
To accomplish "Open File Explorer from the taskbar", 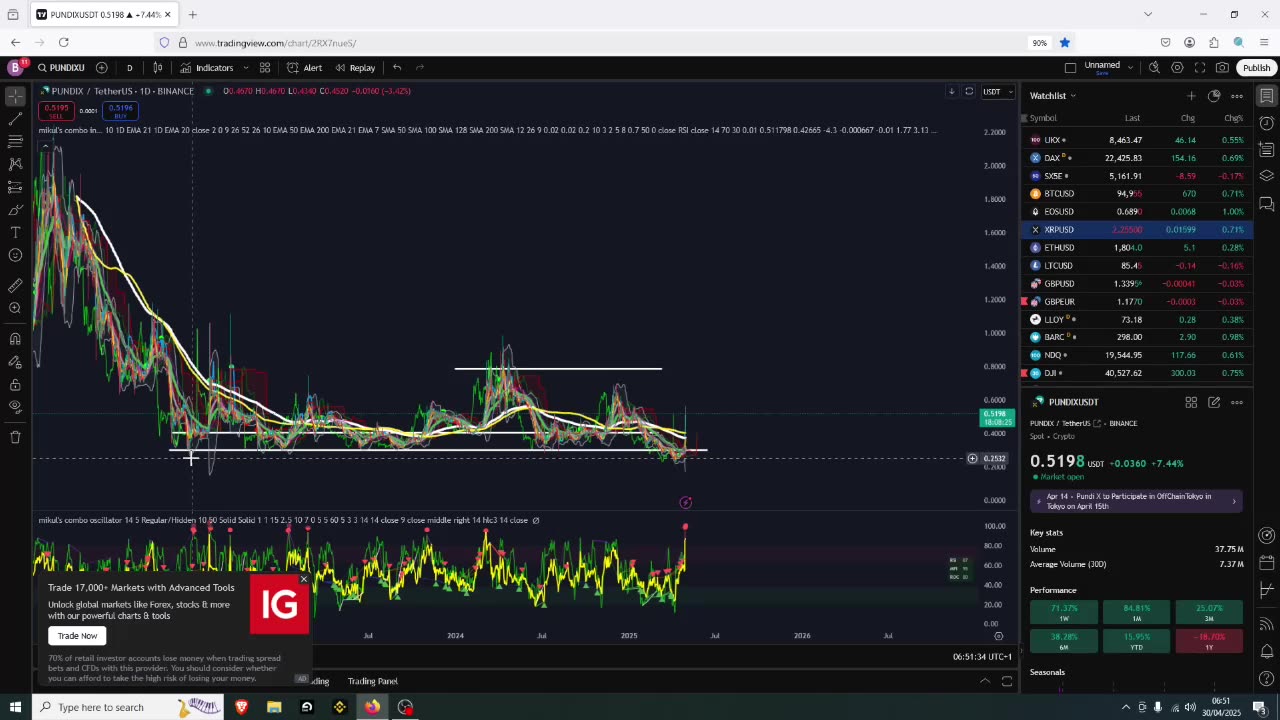I will tap(274, 707).
